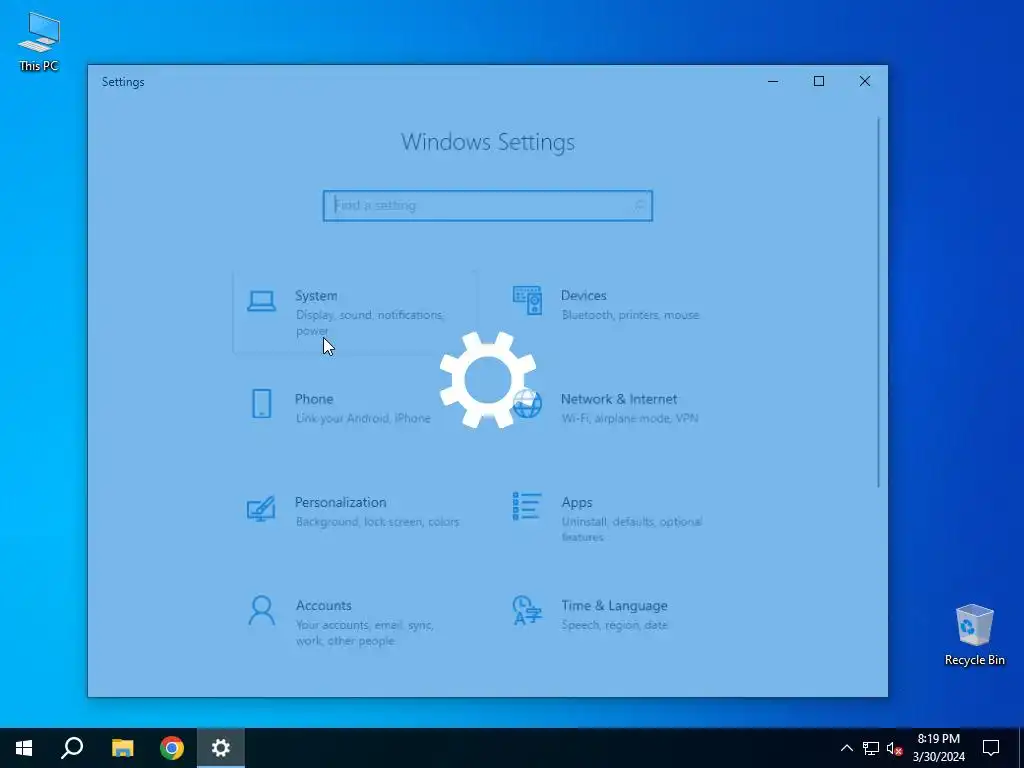Click 'Speech, region, date' text
The image size is (1024, 768).
614,625
